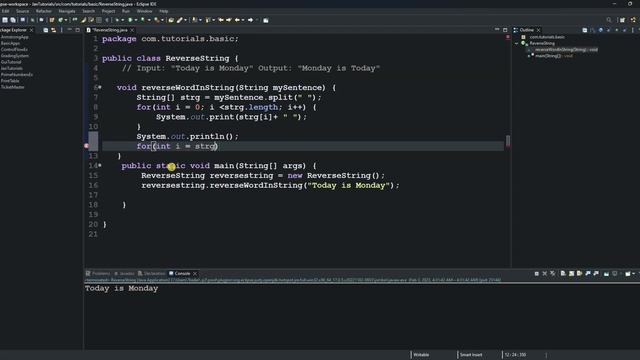Screen dimensions: 640x360
Task: Click the Previous Annotation toolbar icon
Action: click(x=208, y=20)
